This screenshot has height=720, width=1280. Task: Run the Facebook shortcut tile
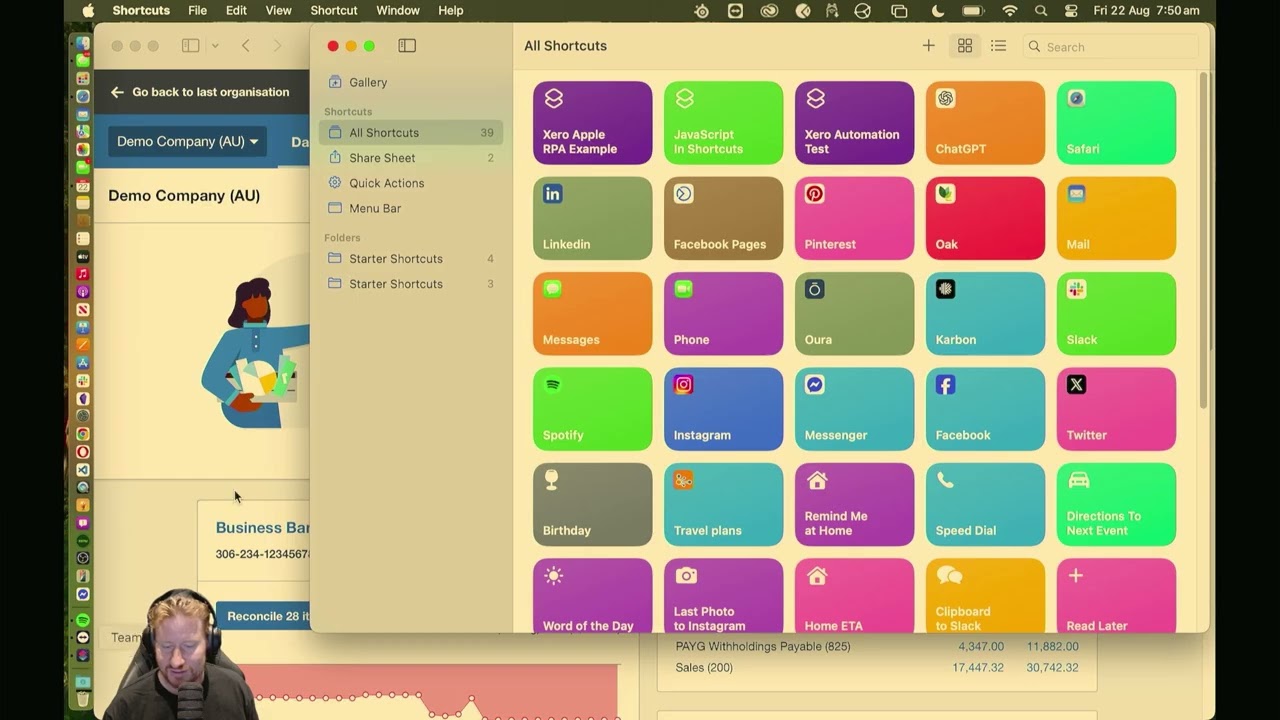click(x=985, y=409)
